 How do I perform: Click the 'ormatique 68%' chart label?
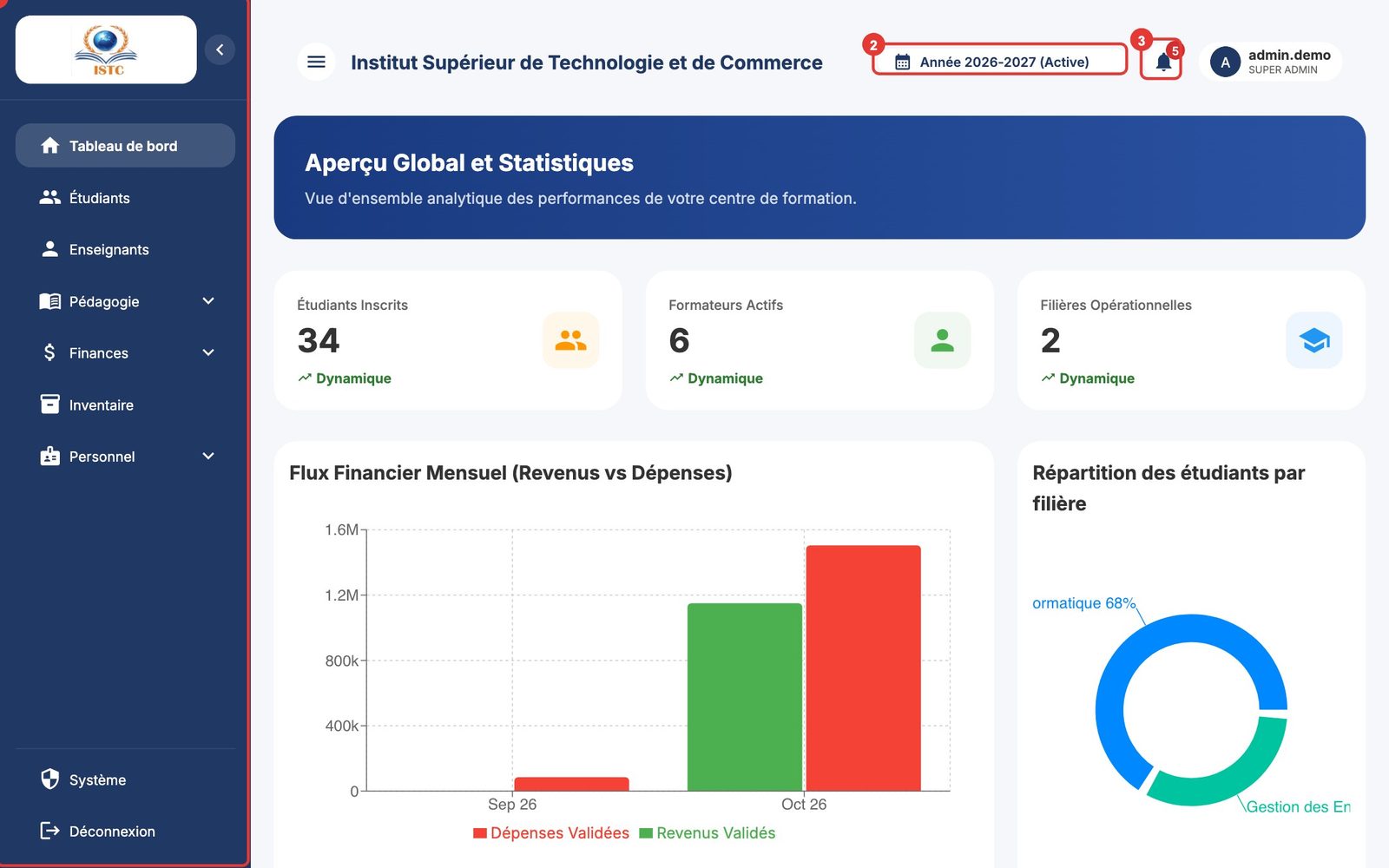click(1083, 602)
